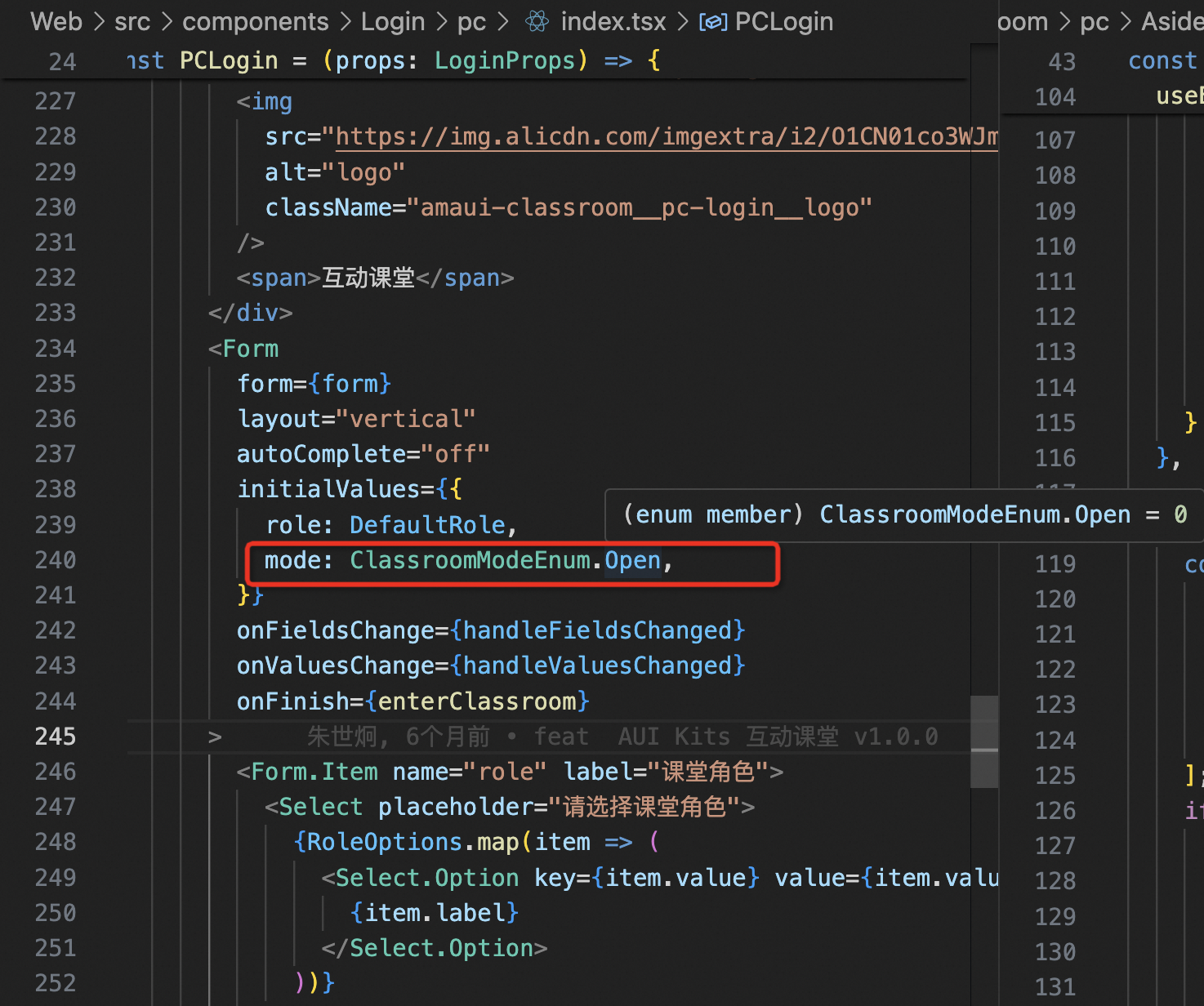Click the PCLogin symbol icon in breadcrumb

(712, 22)
